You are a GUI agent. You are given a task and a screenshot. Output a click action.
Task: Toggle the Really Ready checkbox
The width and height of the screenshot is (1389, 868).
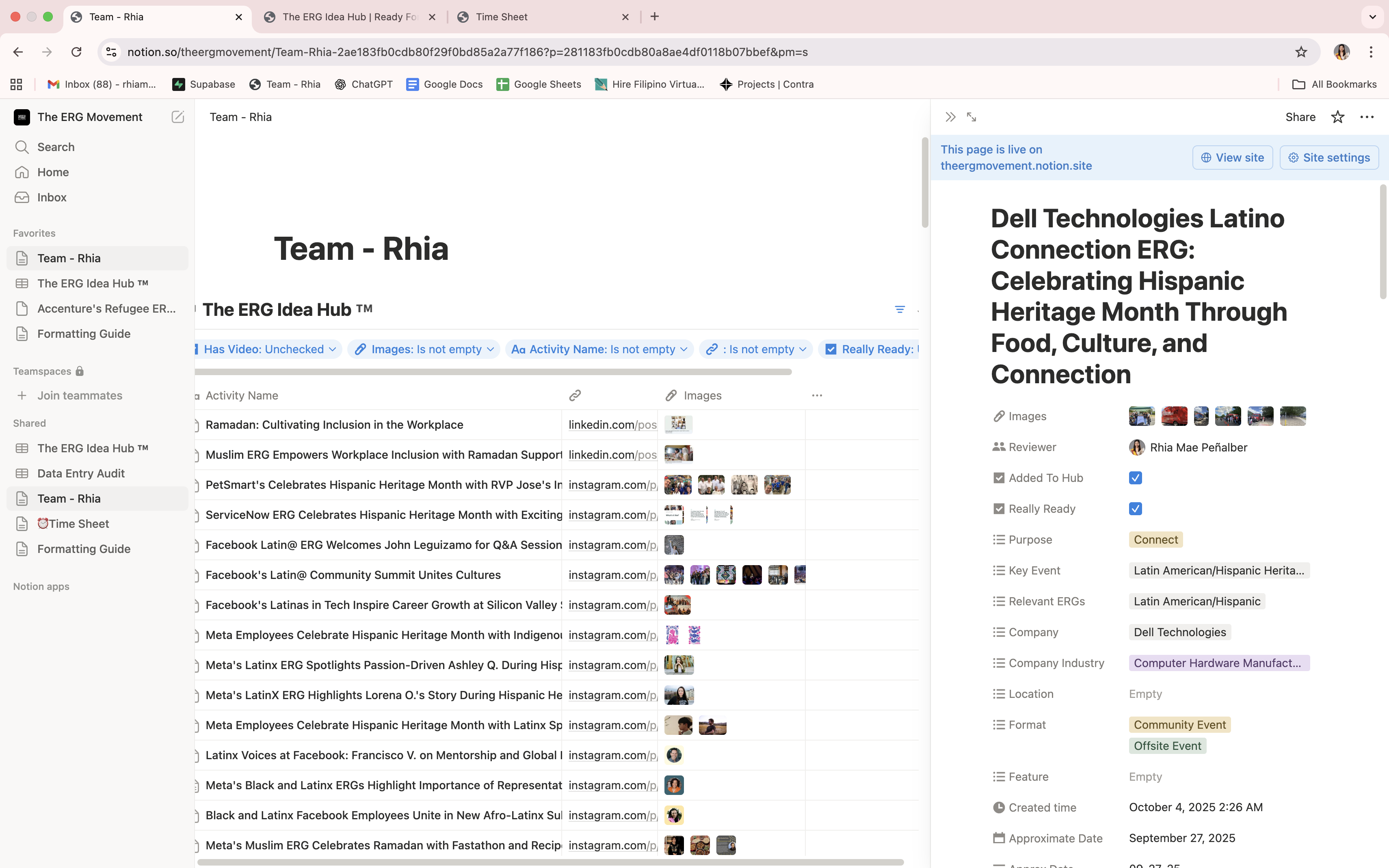tap(1135, 509)
